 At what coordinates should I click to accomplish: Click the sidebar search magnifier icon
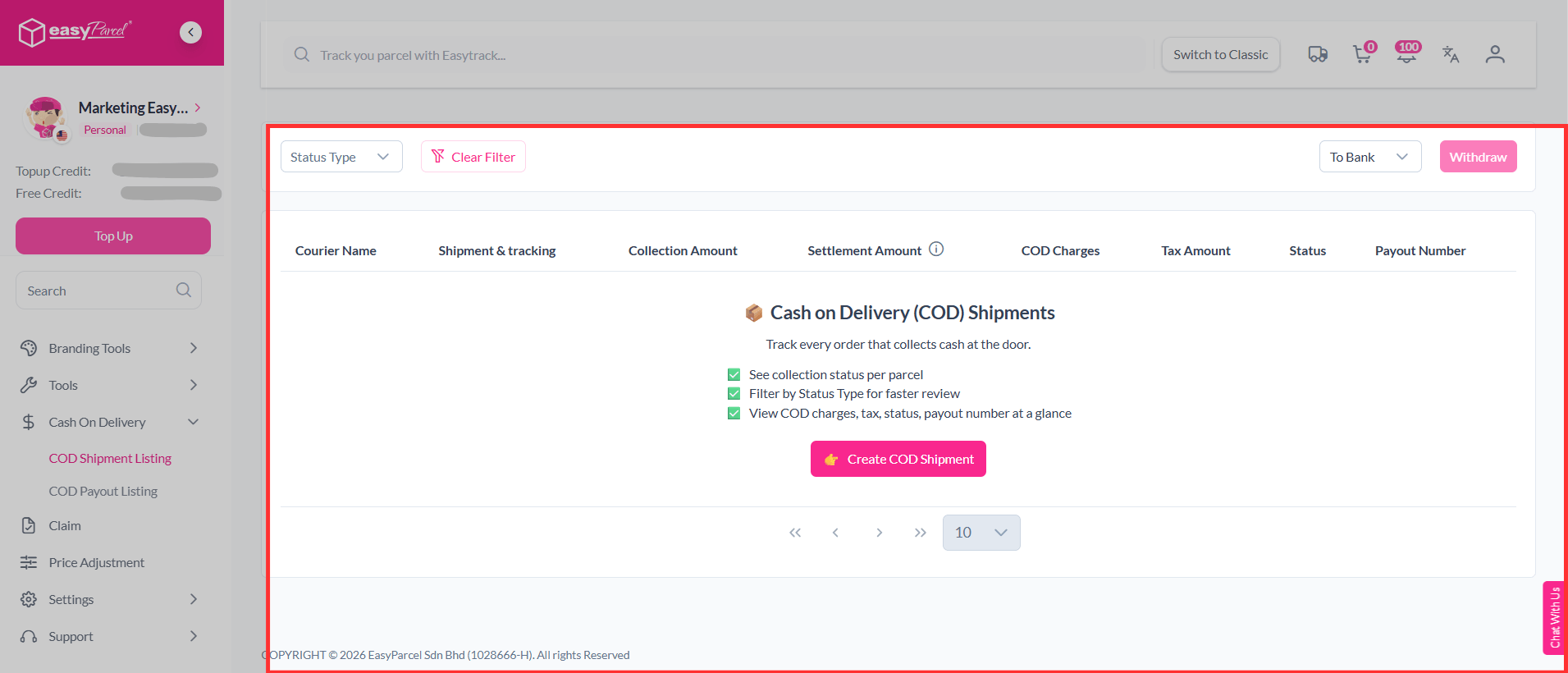pyautogui.click(x=184, y=291)
